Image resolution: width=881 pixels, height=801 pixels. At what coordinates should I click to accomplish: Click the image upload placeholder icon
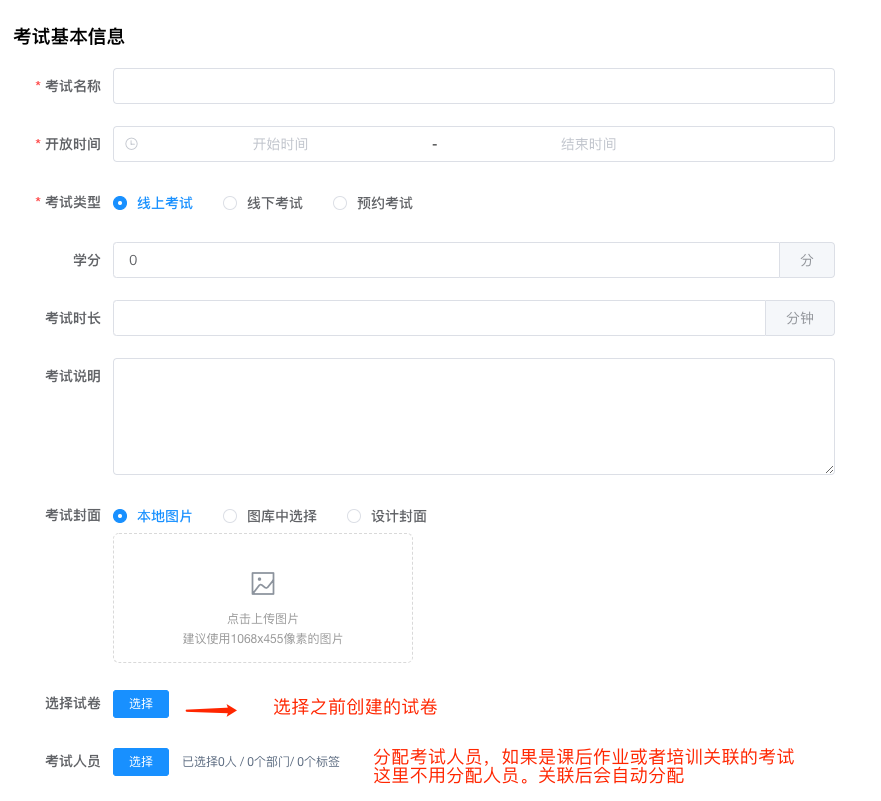263,583
